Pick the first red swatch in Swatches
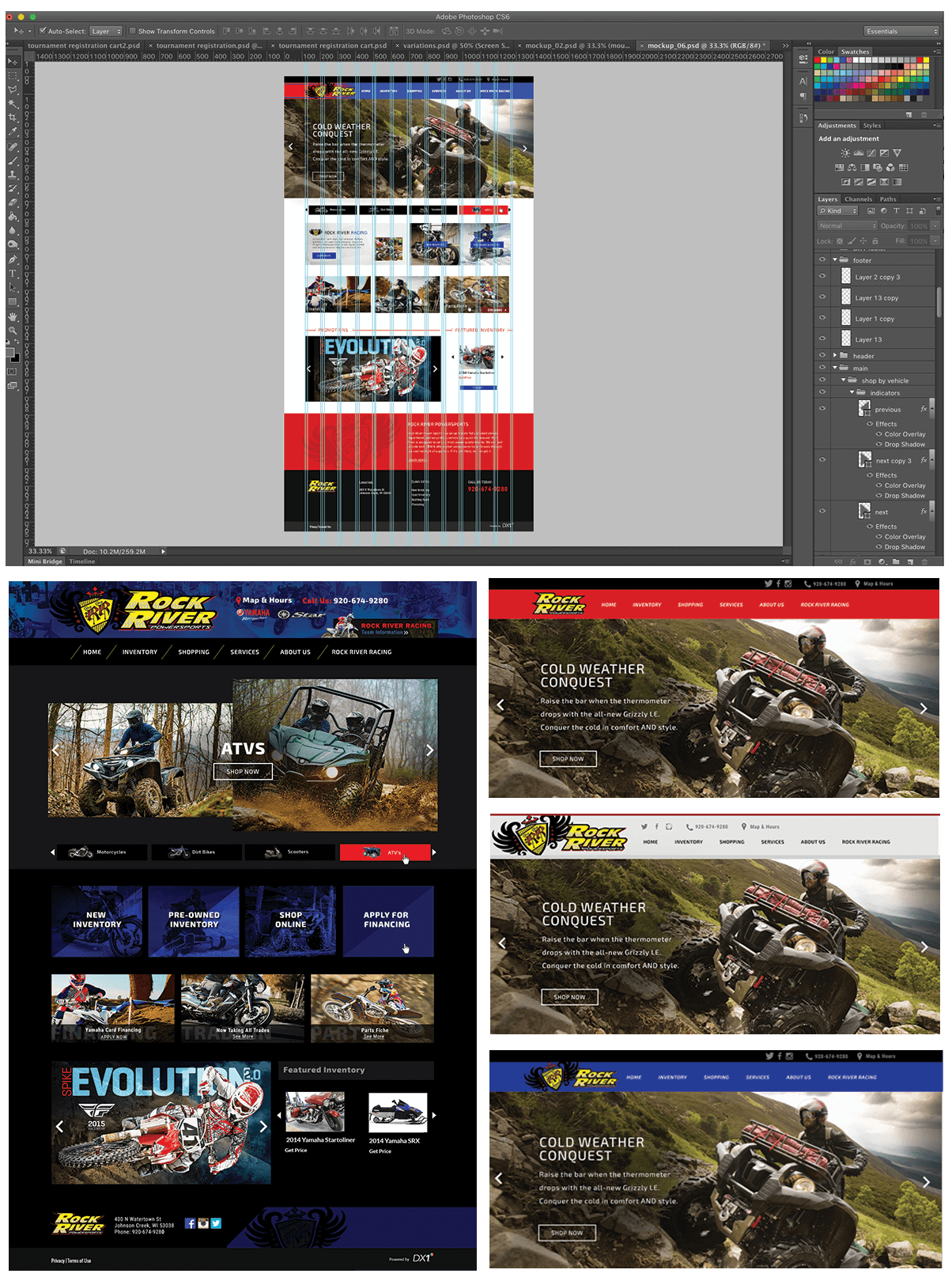Image resolution: width=952 pixels, height=1281 pixels. [818, 60]
